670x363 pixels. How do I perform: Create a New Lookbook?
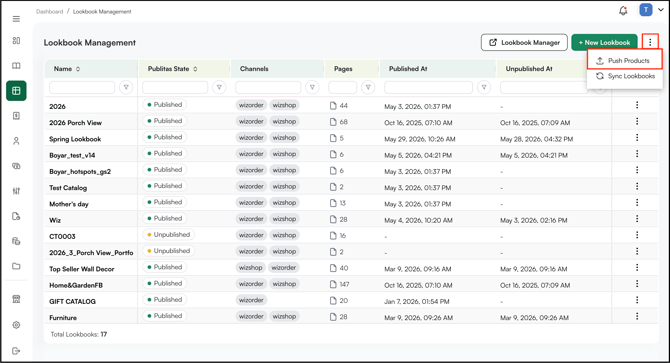(x=604, y=43)
